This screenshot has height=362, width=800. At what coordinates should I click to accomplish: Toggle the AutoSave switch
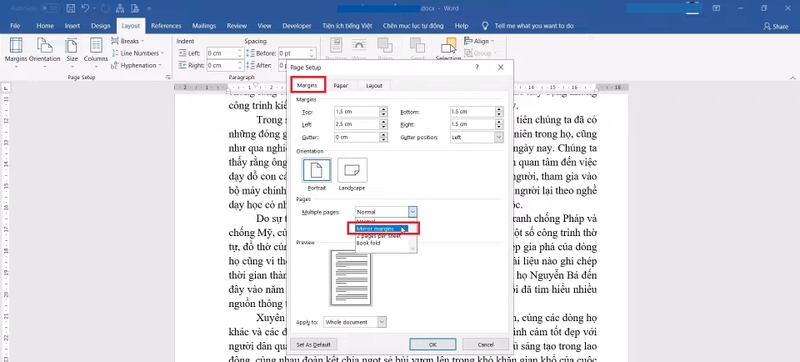pos(49,8)
